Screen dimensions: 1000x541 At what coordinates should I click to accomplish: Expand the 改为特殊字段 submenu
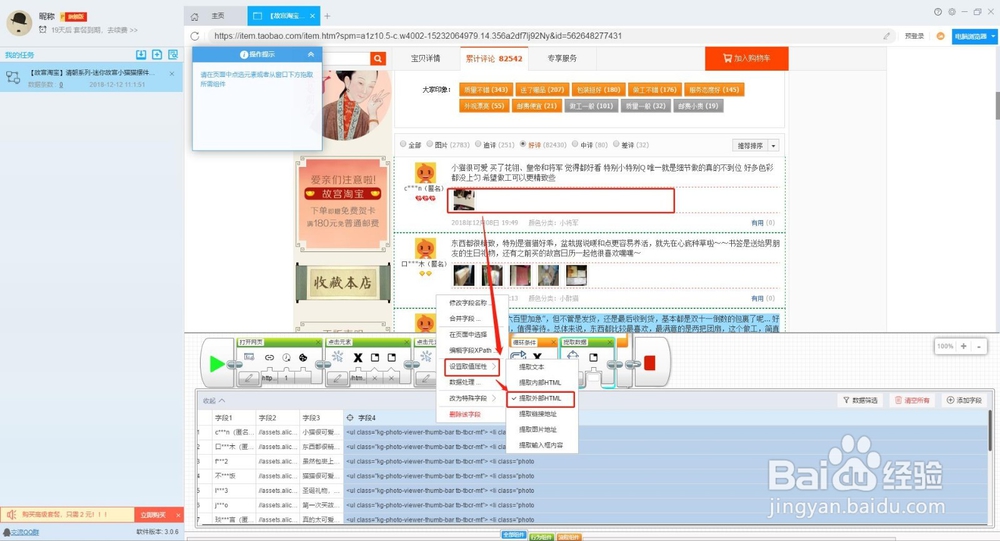[471, 398]
